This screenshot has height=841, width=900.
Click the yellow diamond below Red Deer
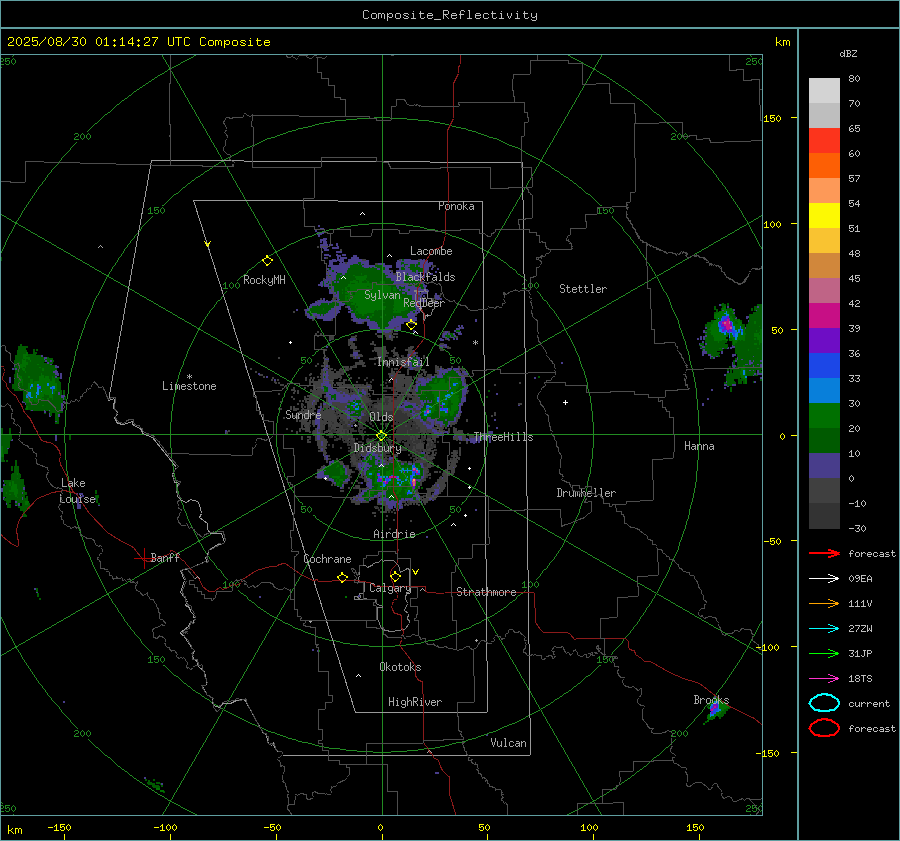411,325
